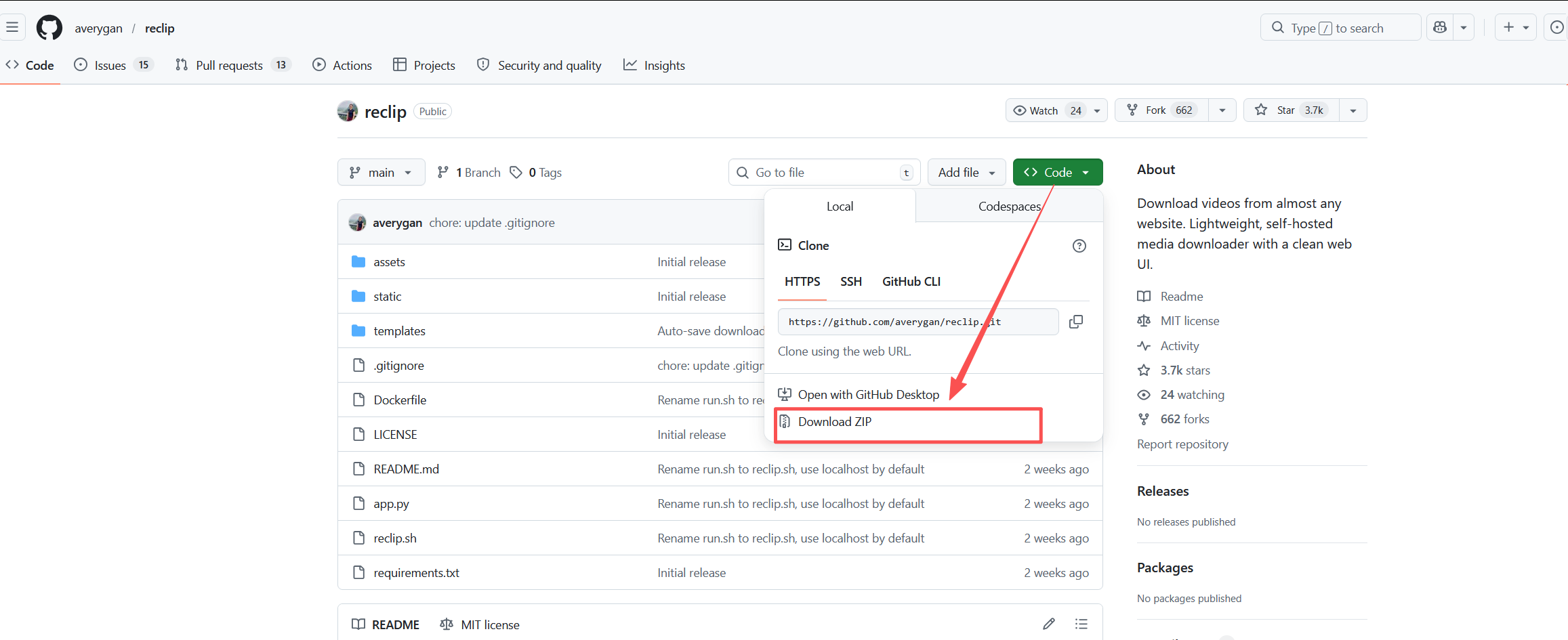This screenshot has height=640, width=1568.
Task: Open commit 'chore: update .gitignore' message
Action: point(492,223)
